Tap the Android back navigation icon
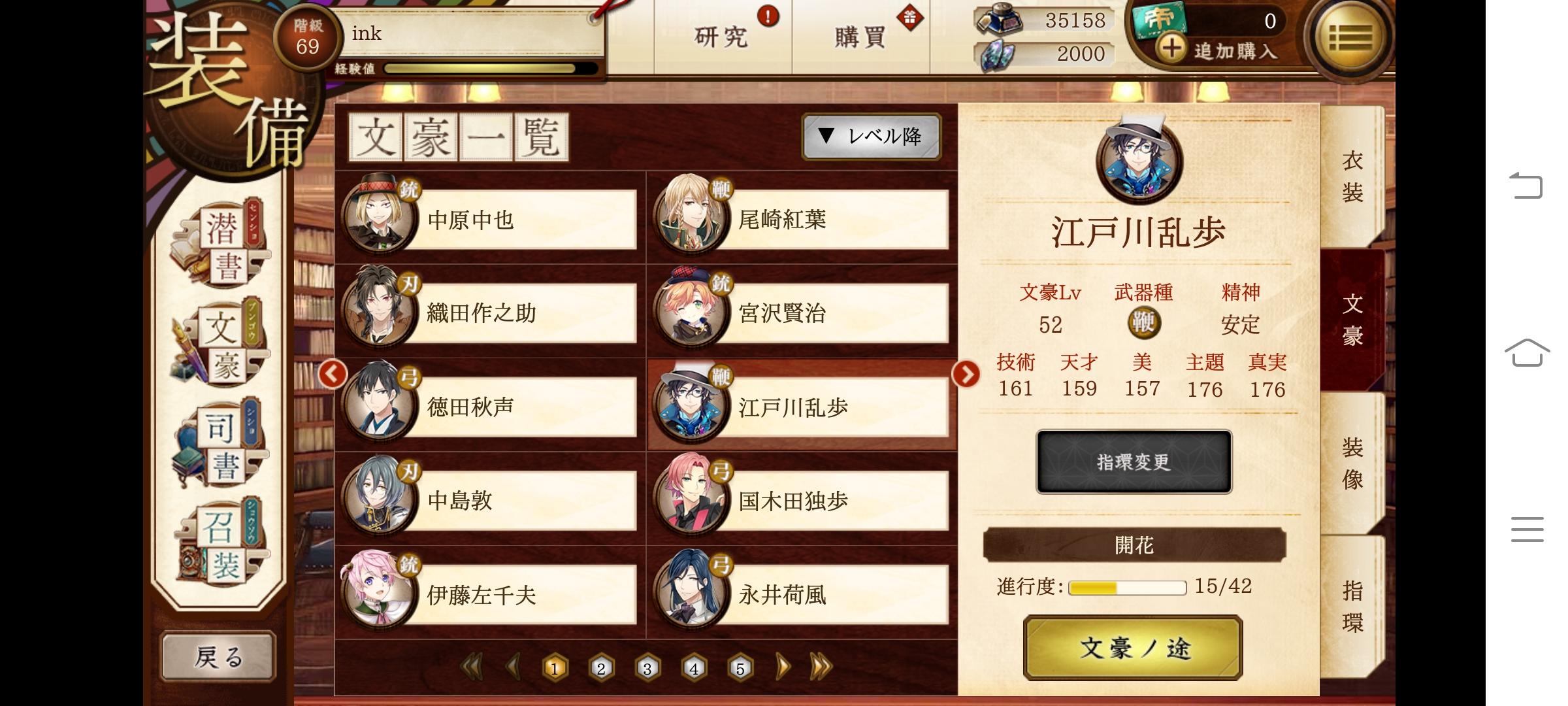The image size is (1568, 706). tap(1526, 186)
